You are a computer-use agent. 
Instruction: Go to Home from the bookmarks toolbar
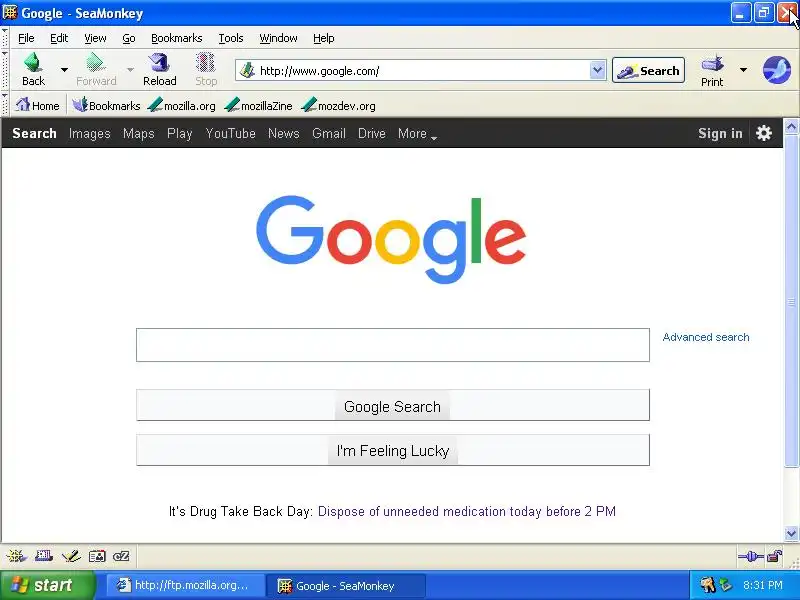coord(37,106)
